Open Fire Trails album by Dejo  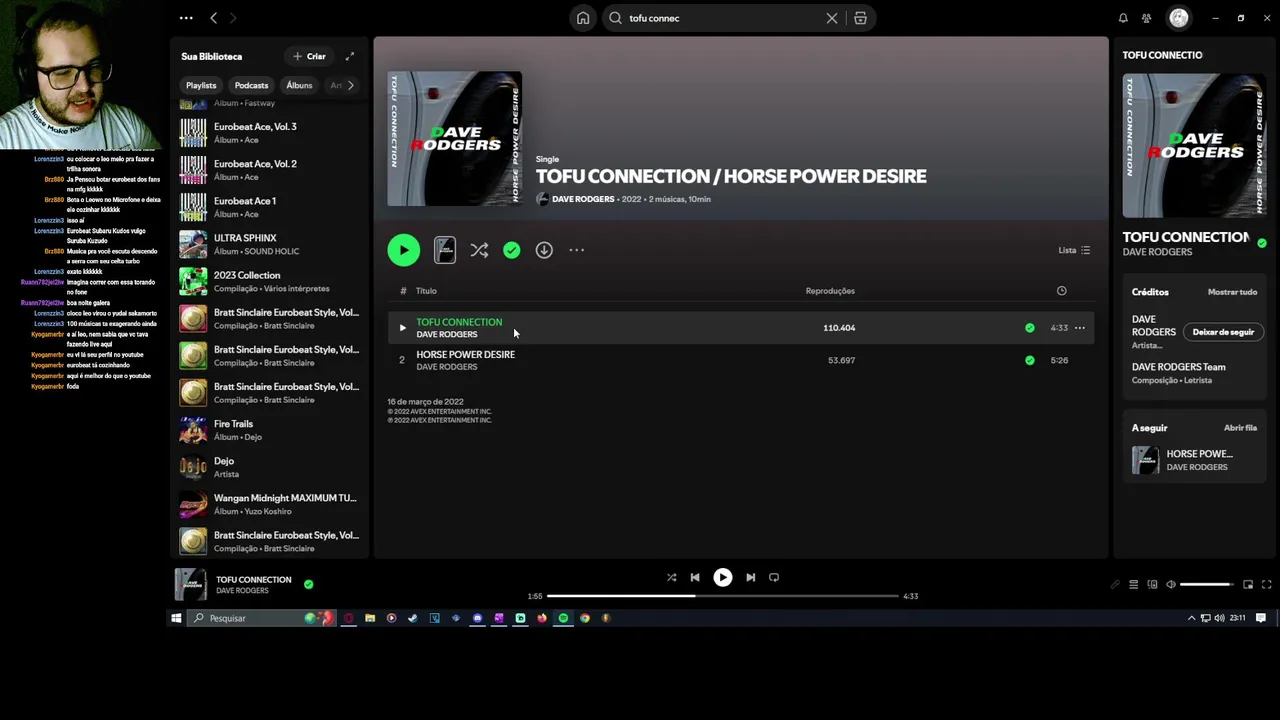coord(268,430)
